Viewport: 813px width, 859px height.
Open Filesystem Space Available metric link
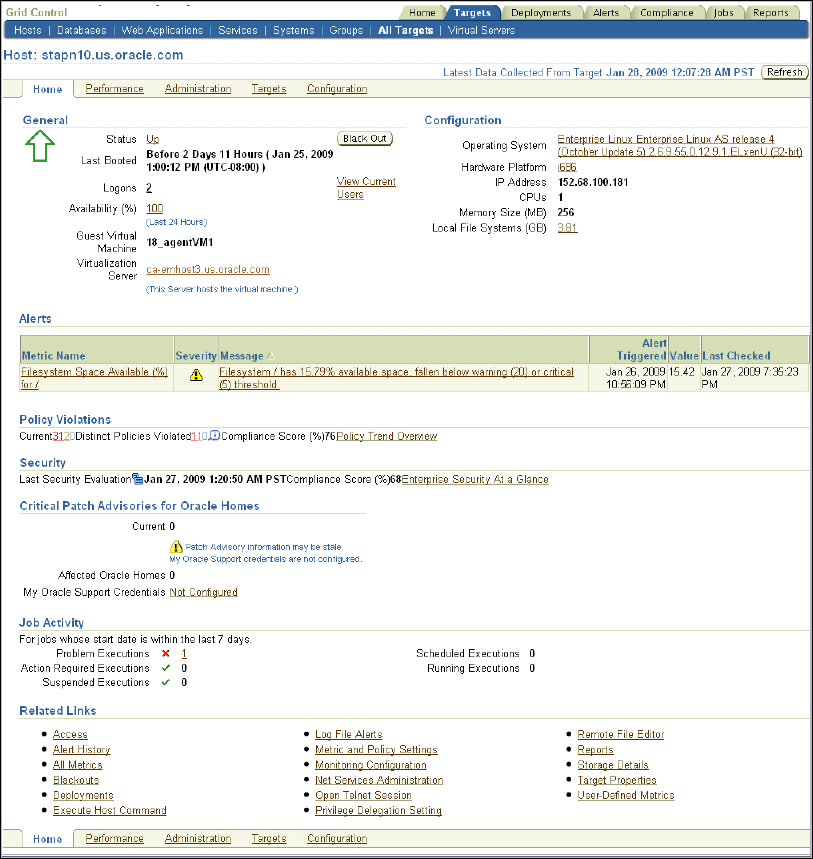tap(94, 378)
